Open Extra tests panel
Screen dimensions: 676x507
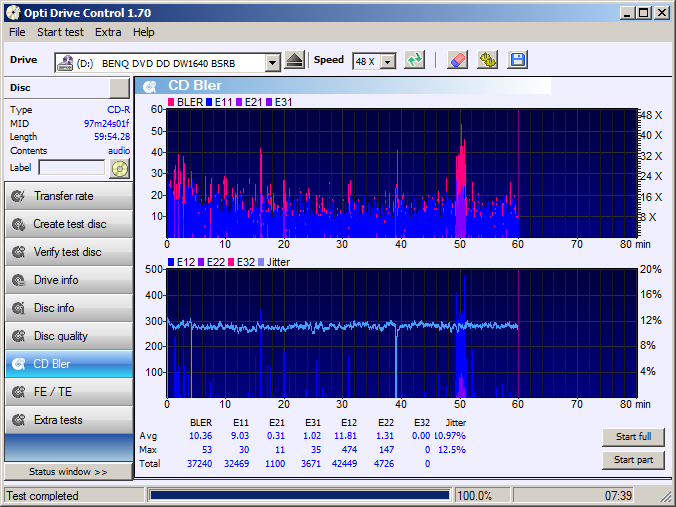[69, 420]
